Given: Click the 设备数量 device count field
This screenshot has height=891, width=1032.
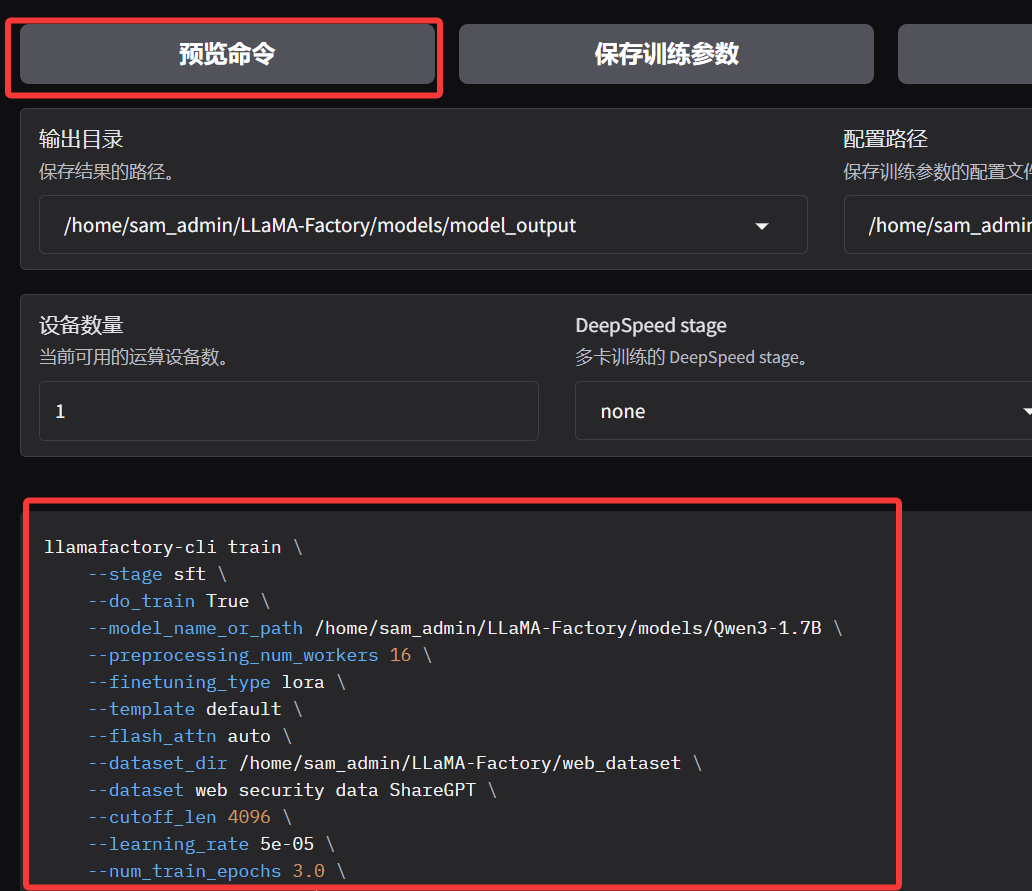Looking at the screenshot, I should (289, 411).
